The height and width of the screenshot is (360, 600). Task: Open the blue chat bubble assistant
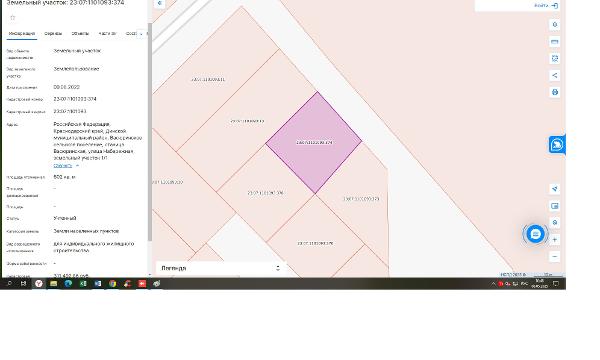[x=535, y=234]
